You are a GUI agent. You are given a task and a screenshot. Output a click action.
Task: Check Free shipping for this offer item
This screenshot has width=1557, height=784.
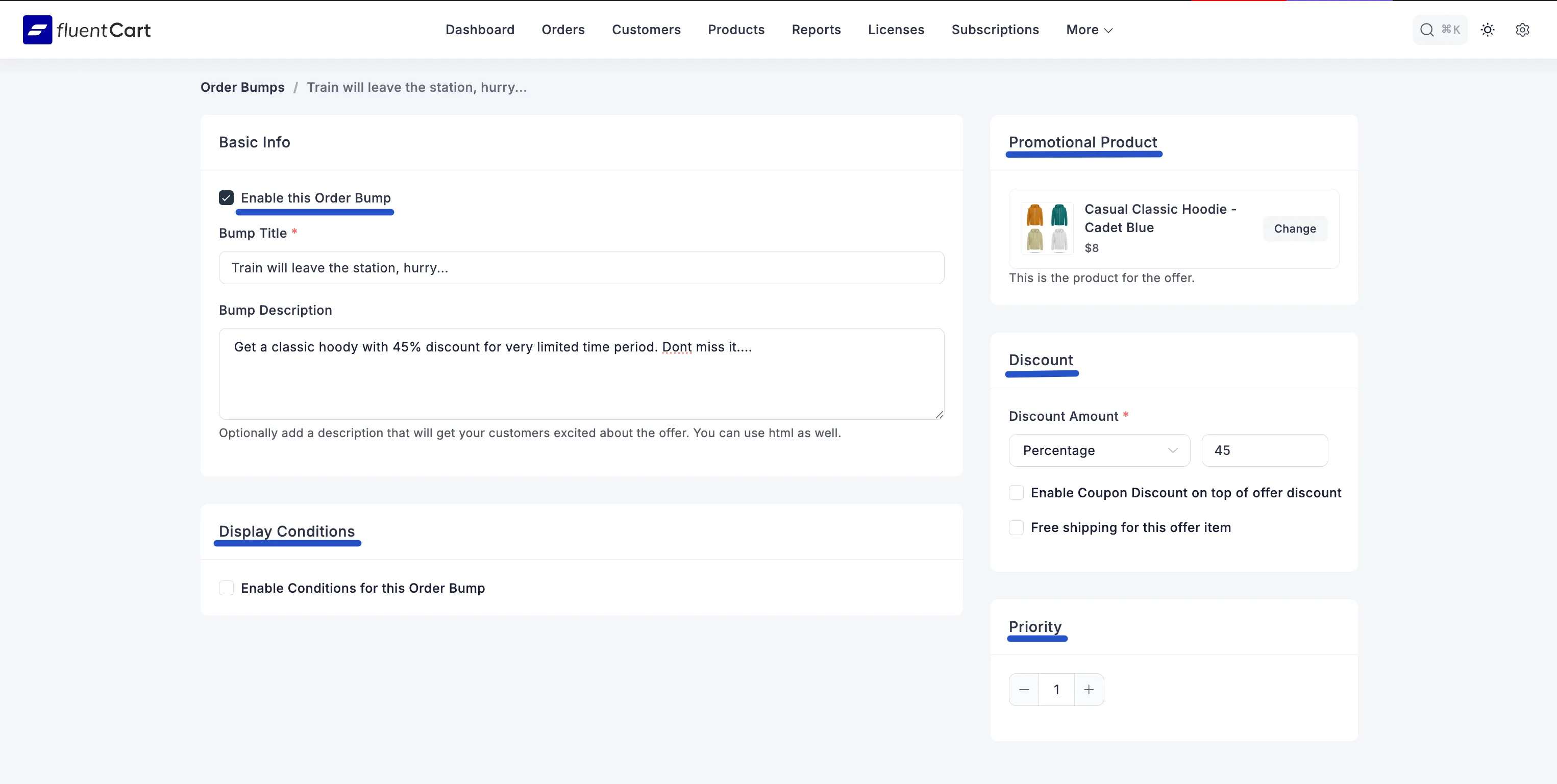pos(1016,527)
